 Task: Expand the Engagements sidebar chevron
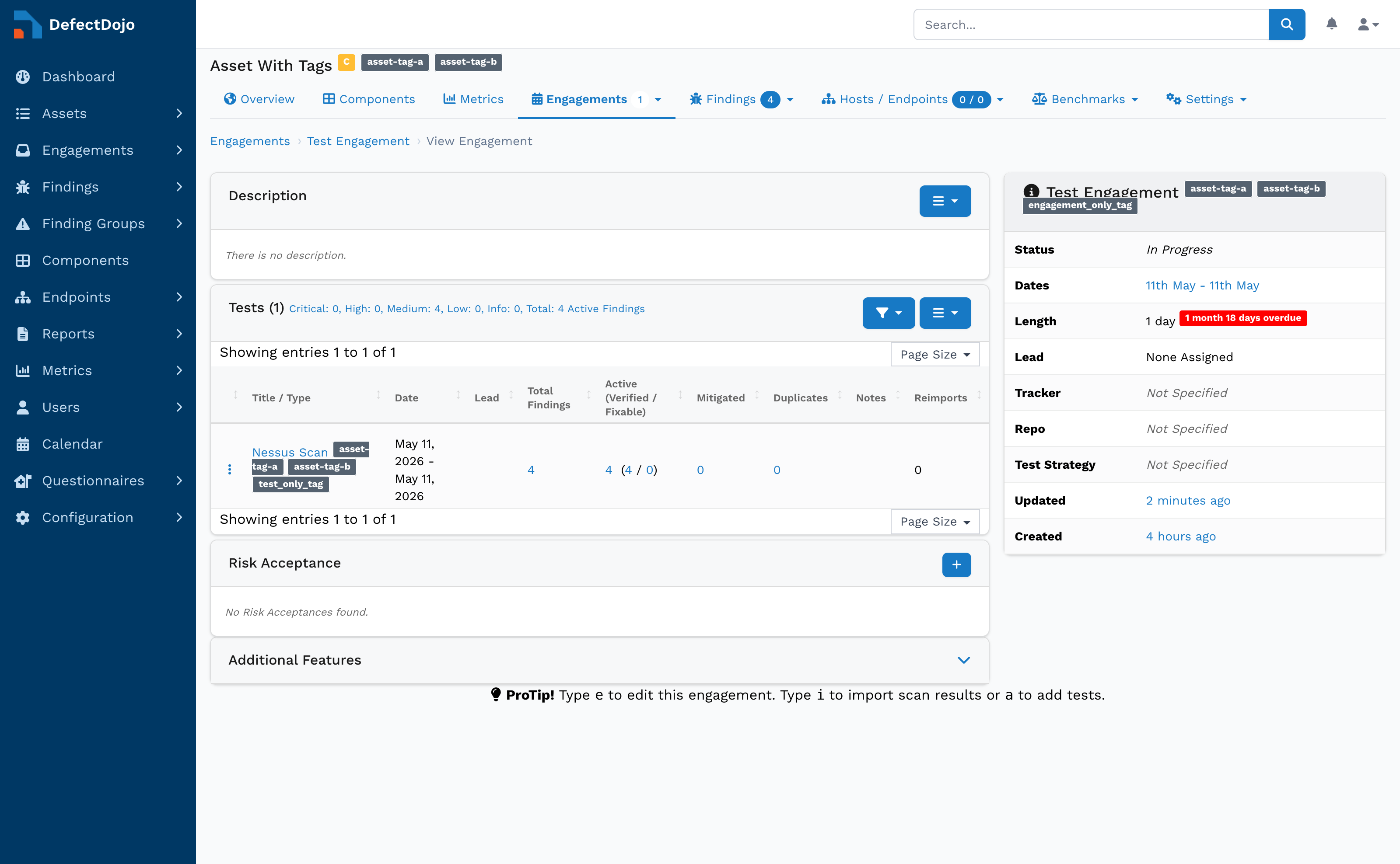point(179,150)
